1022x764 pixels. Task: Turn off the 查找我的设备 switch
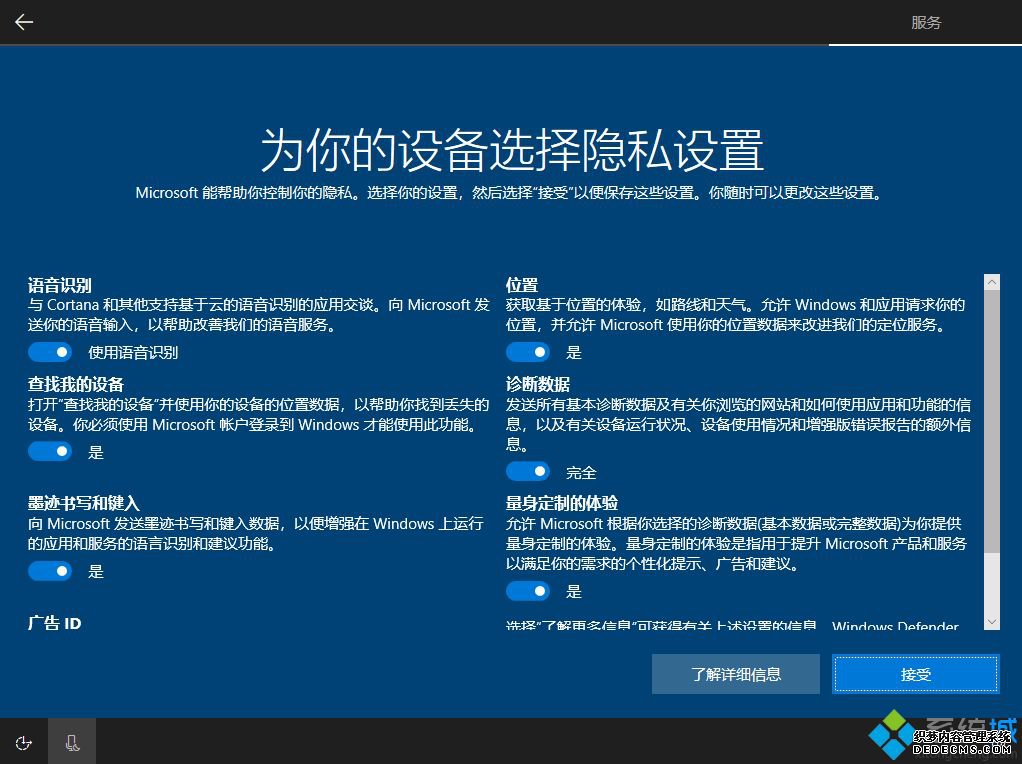pyautogui.click(x=50, y=451)
